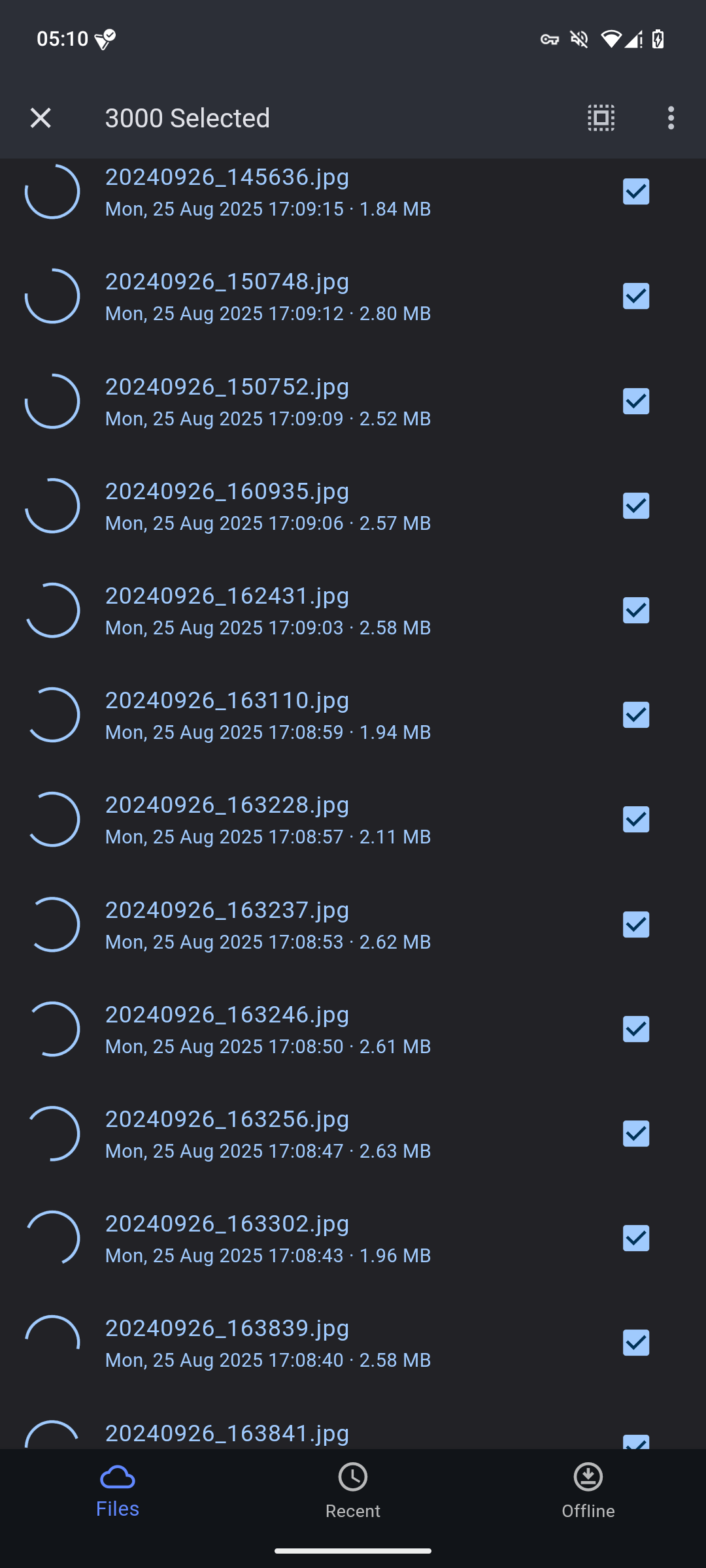Uncheck the 20240926_145636.jpg checkbox

point(635,192)
